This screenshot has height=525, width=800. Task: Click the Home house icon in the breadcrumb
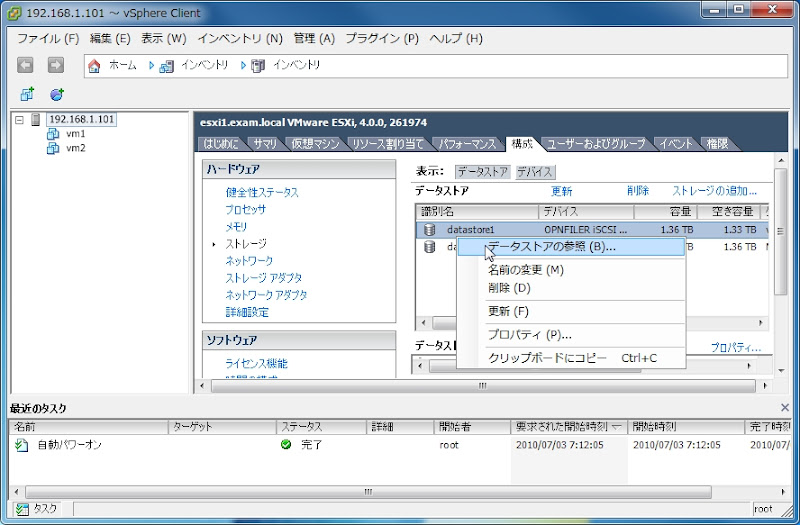click(x=94, y=66)
